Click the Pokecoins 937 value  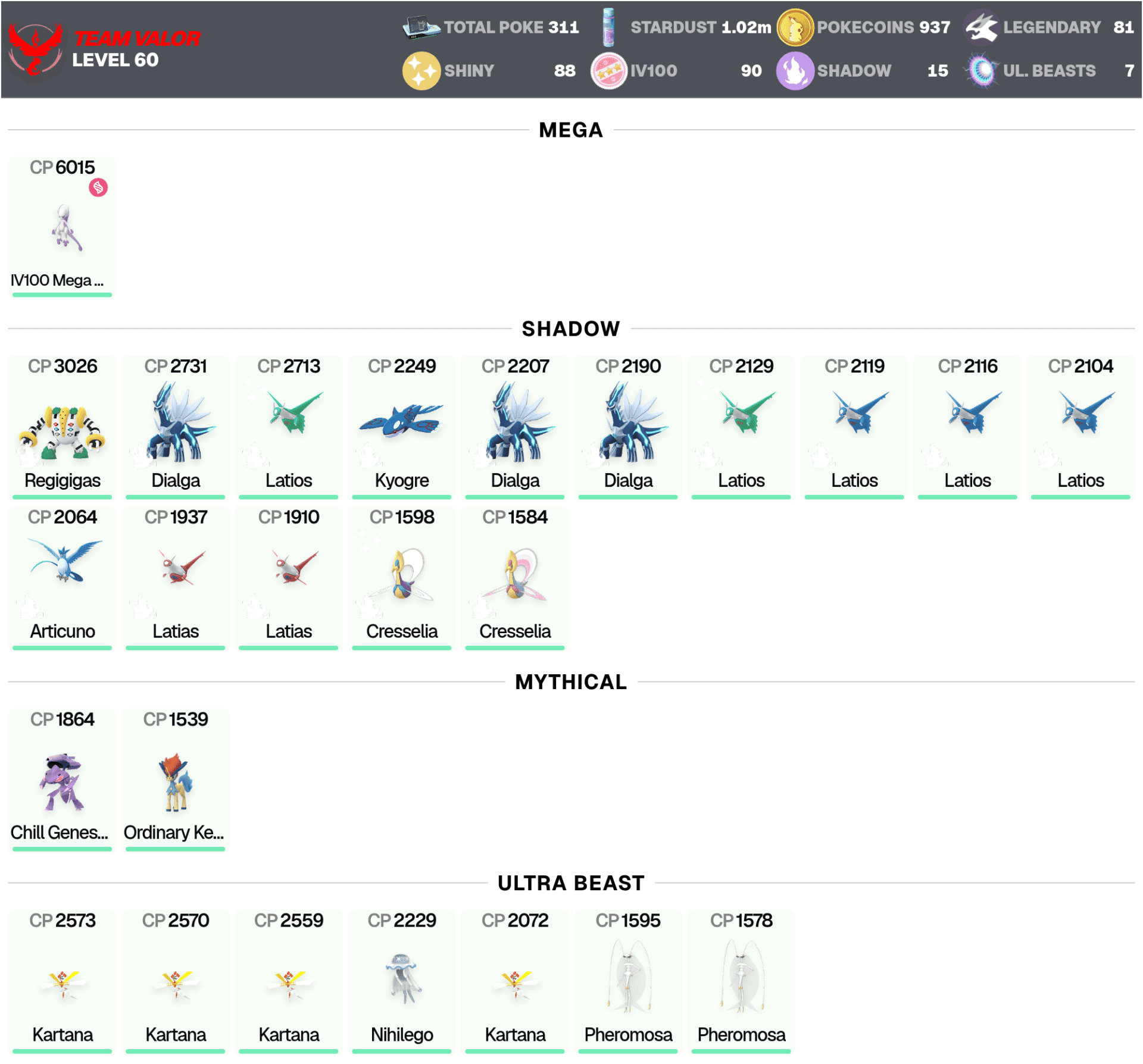click(x=935, y=27)
